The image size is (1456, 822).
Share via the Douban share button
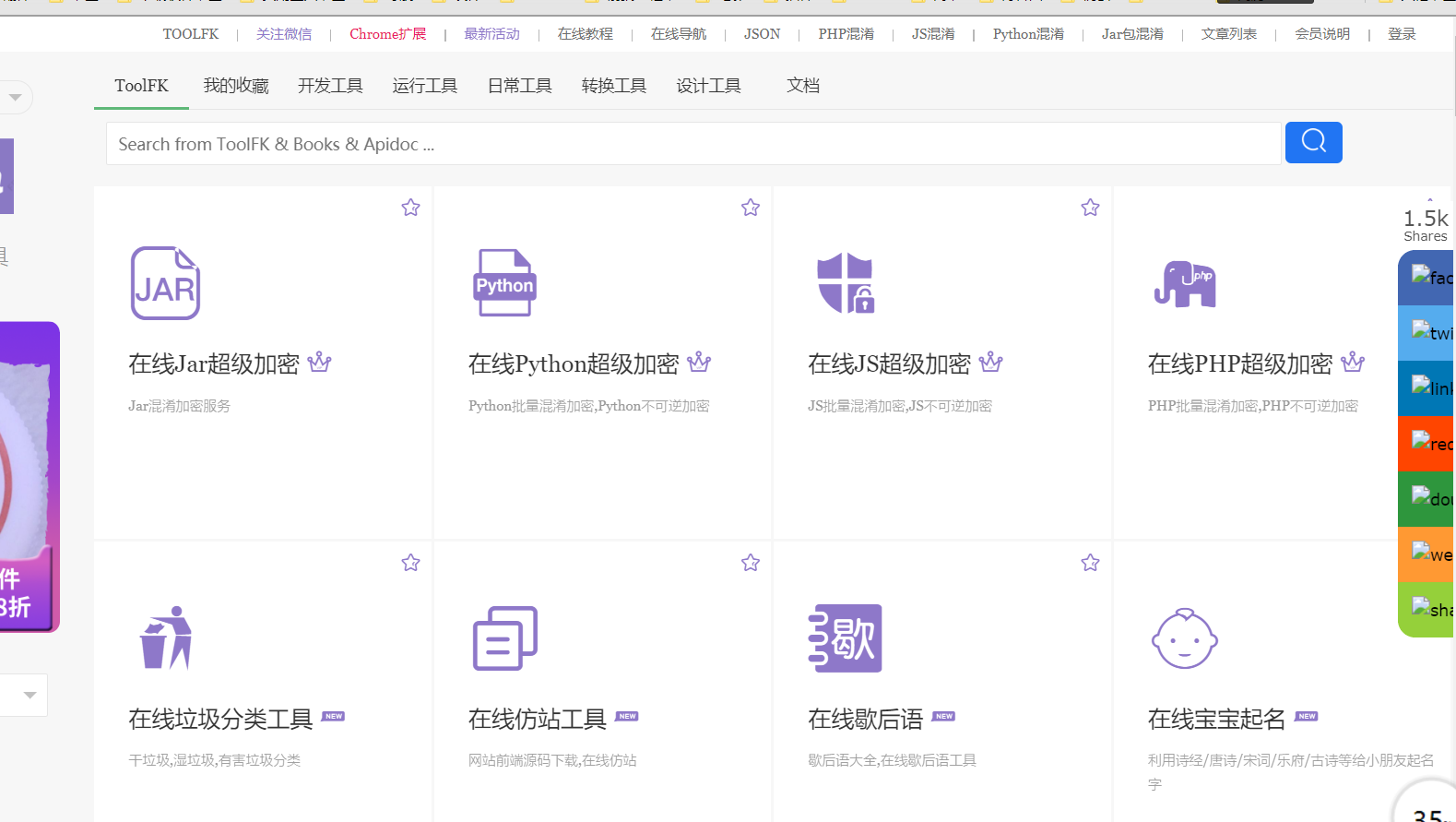[1426, 499]
